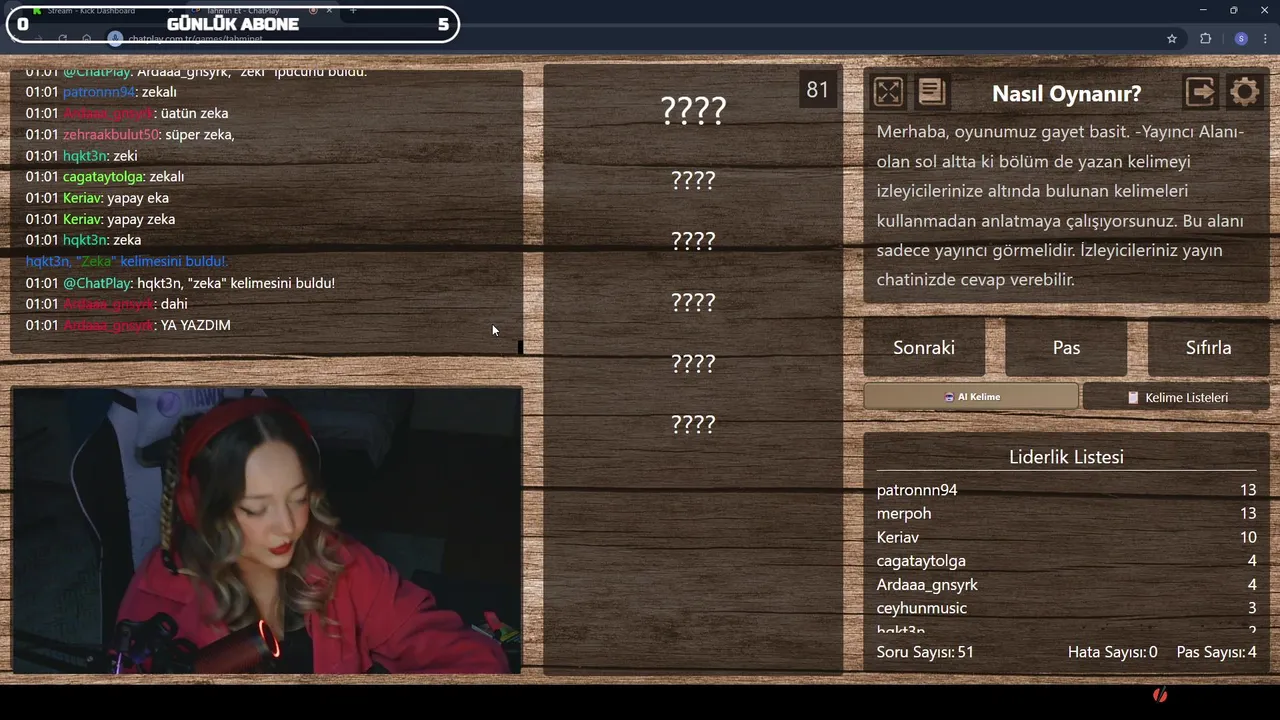Click the Nasıl Oynanır? heading
1280x720 pixels.
click(1066, 93)
